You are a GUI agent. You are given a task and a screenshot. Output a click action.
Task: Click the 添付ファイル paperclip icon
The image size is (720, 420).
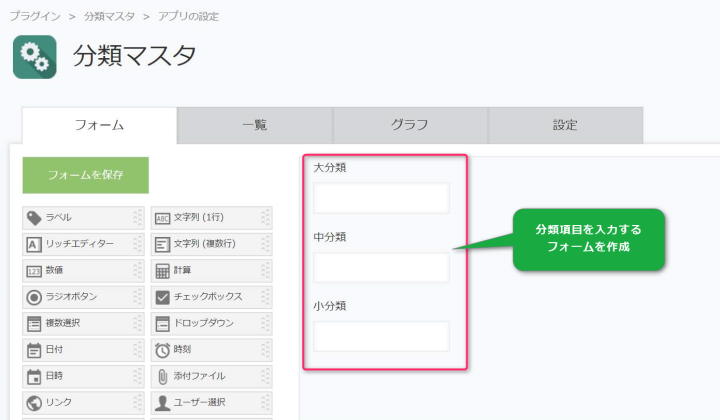[x=163, y=377]
